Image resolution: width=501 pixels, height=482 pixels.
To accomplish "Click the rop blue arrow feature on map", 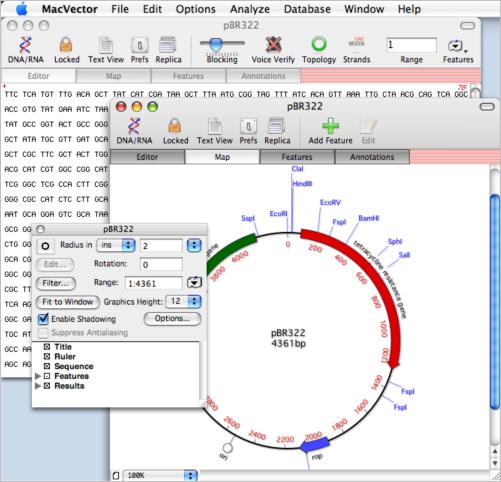I will point(314,445).
